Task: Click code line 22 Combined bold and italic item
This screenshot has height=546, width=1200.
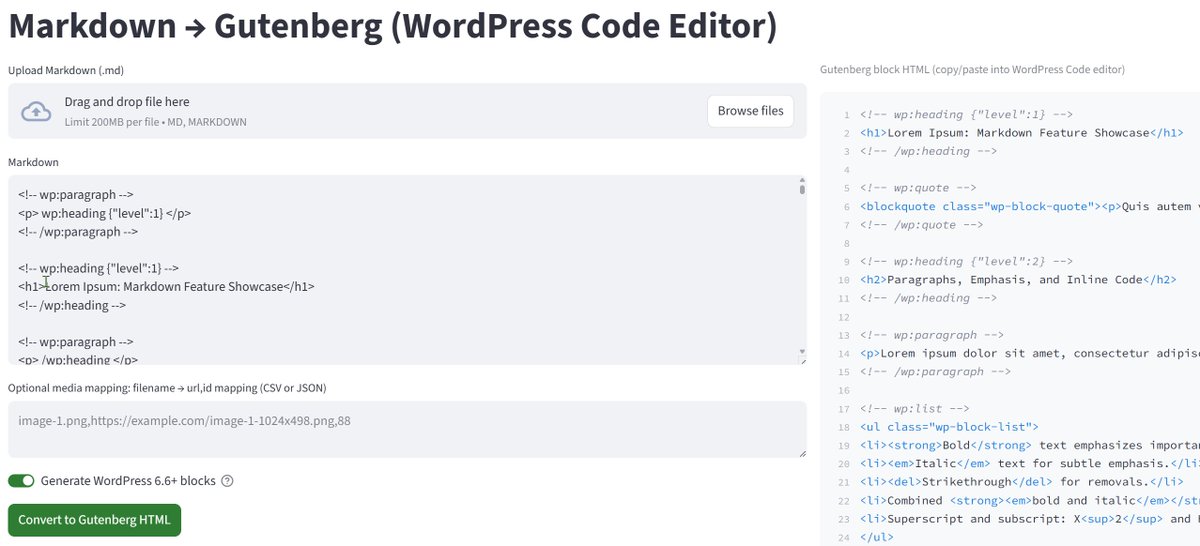Action: click(1029, 500)
